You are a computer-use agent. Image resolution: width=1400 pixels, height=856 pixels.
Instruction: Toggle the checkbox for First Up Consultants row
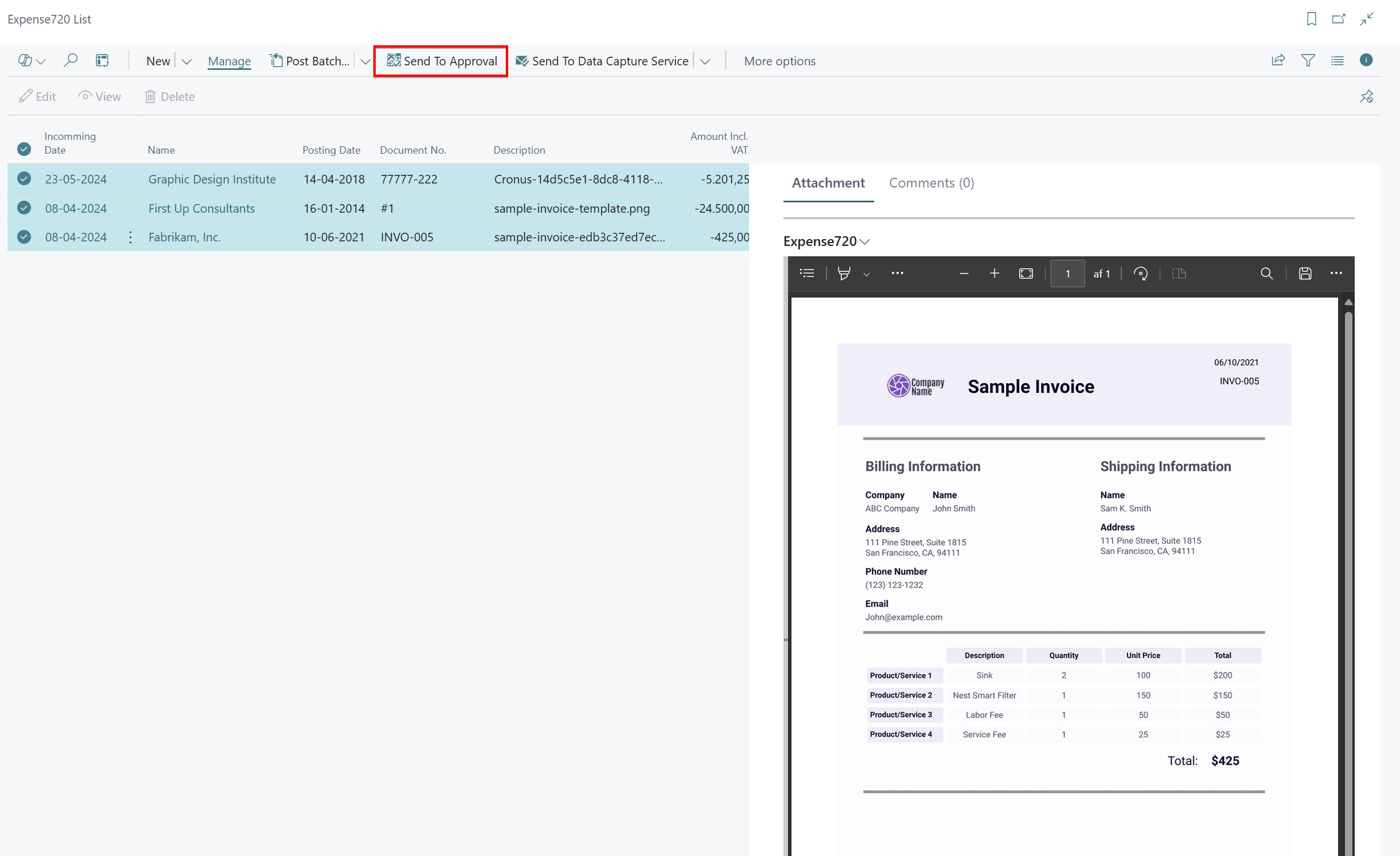coord(24,208)
